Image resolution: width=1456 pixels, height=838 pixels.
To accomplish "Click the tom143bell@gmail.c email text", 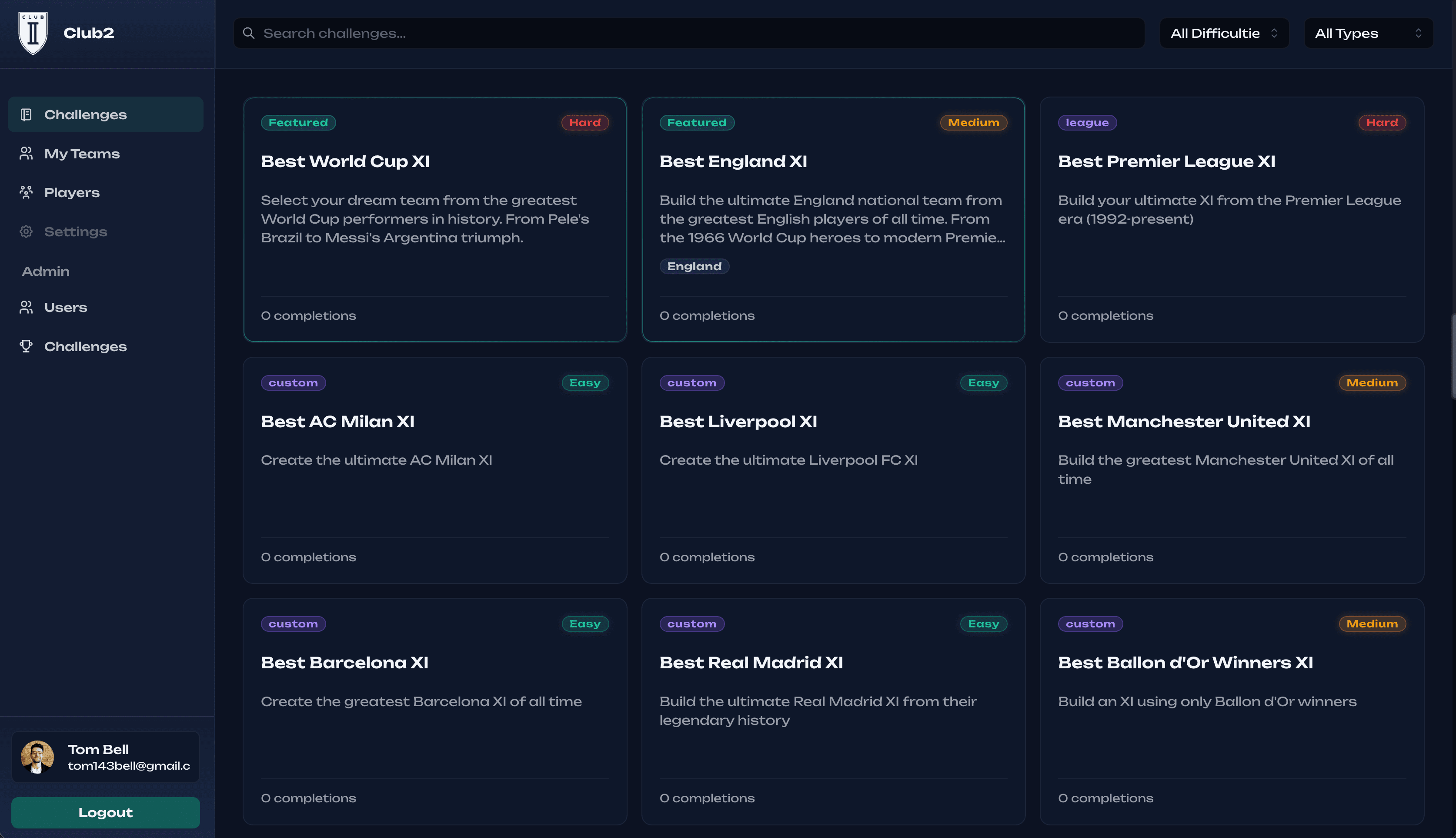I will (129, 766).
